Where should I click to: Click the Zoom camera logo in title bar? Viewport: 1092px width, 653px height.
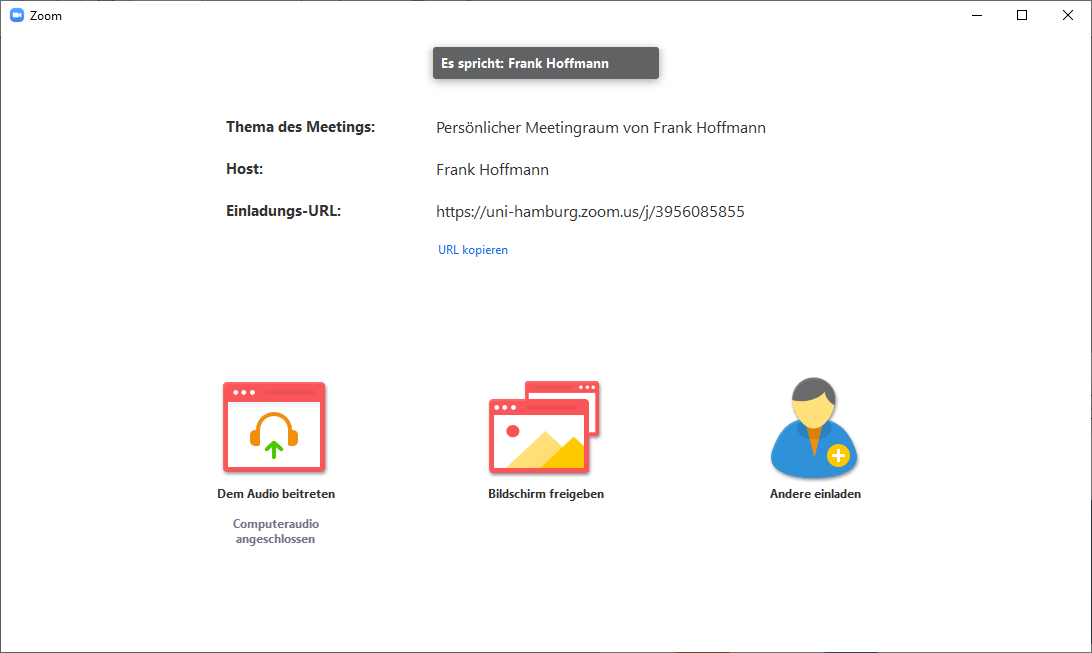click(17, 15)
